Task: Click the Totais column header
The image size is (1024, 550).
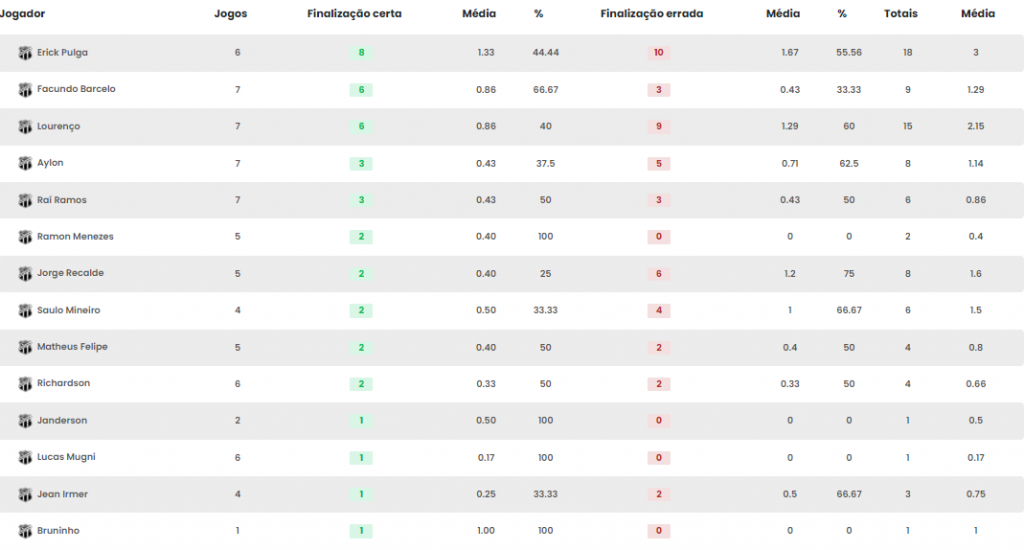Action: coord(901,14)
